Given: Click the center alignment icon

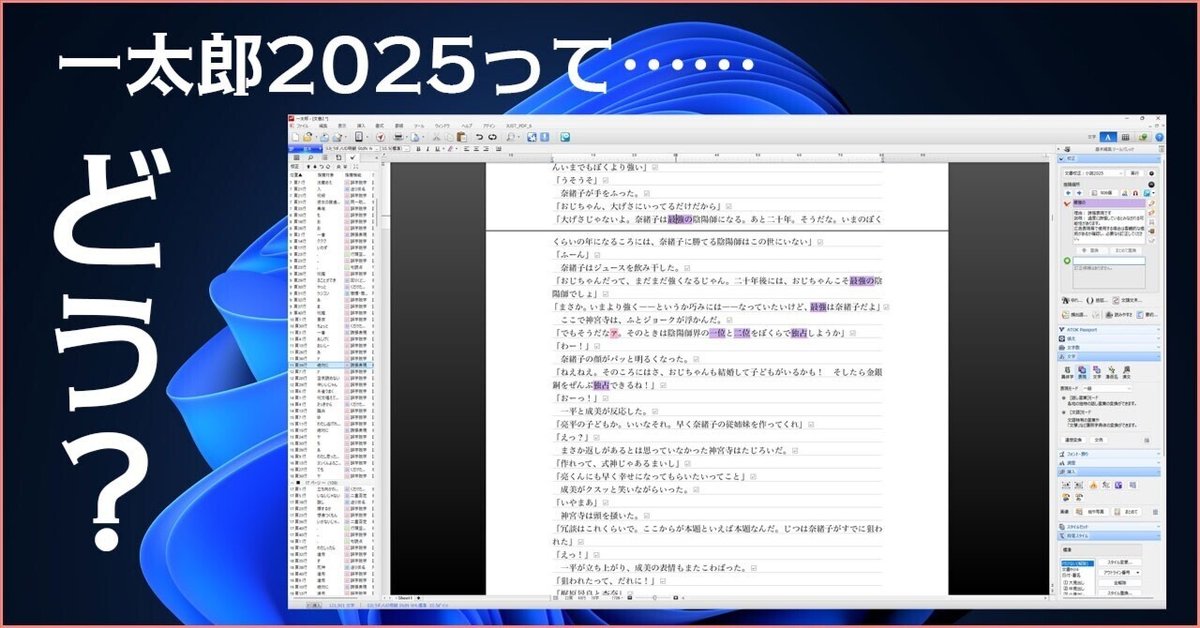Looking at the screenshot, I should click(x=476, y=149).
